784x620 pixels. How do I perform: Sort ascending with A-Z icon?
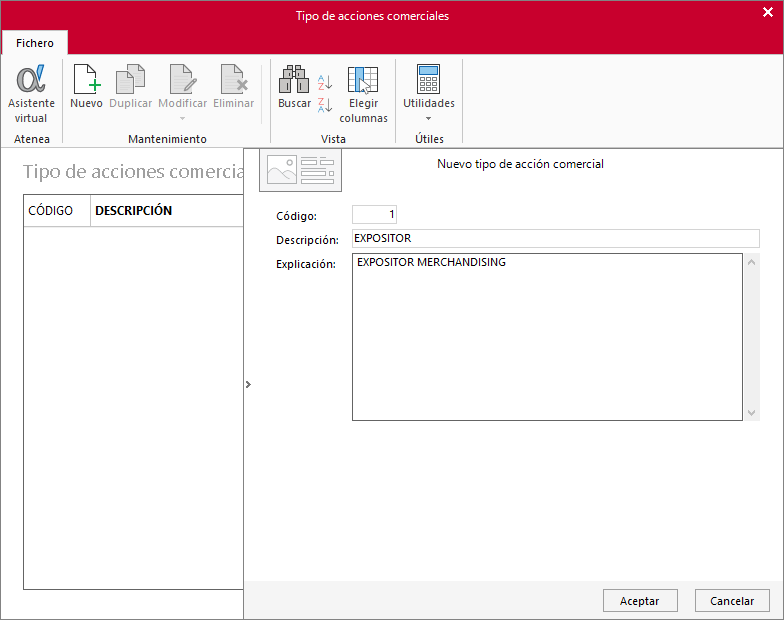pos(325,82)
